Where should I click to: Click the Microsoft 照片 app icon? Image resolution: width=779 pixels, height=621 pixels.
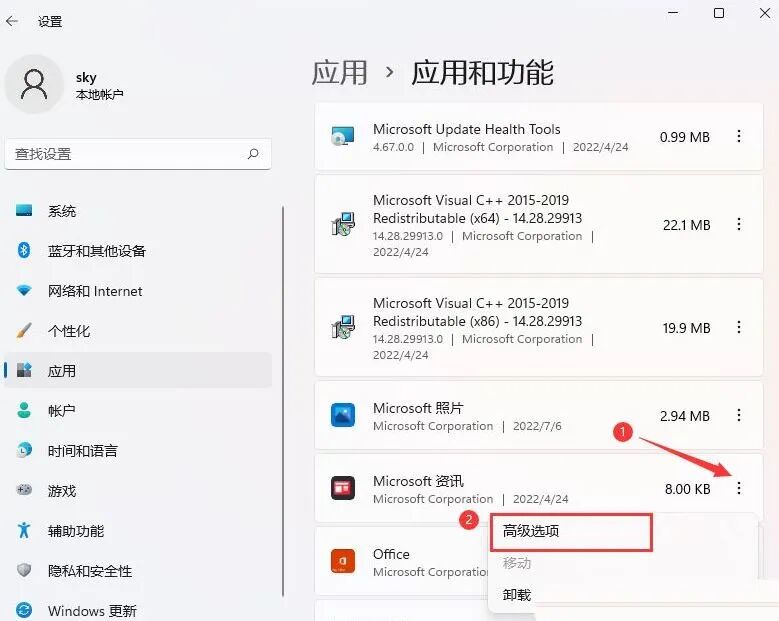(x=343, y=415)
